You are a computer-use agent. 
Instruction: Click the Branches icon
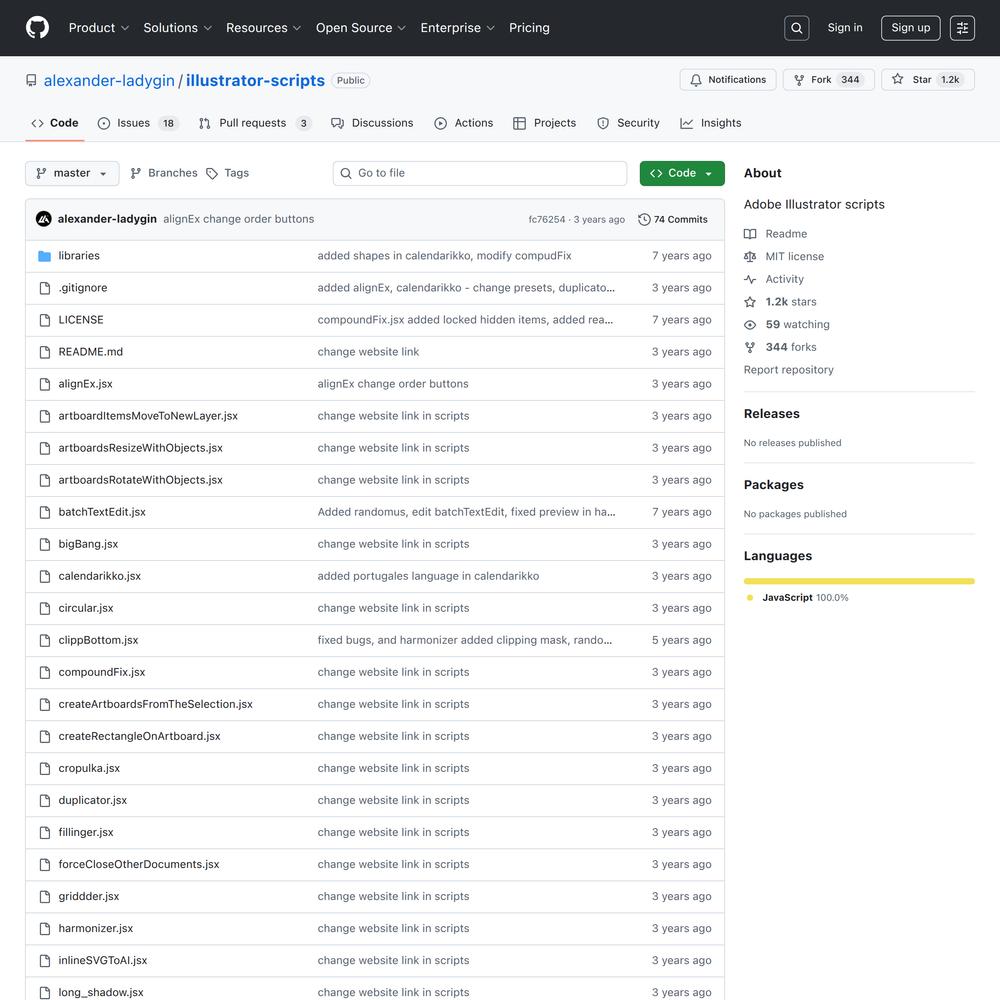(x=135, y=173)
